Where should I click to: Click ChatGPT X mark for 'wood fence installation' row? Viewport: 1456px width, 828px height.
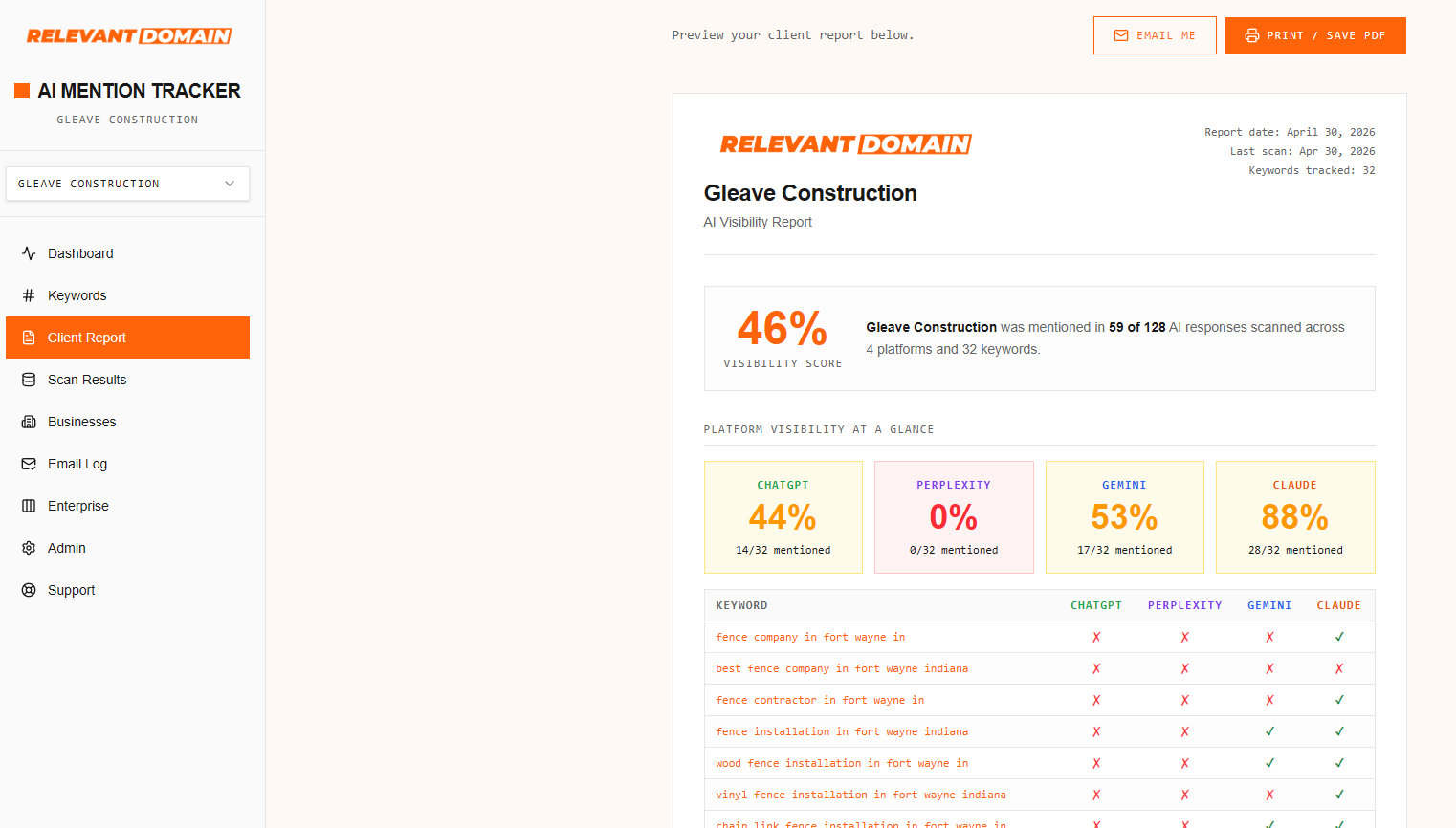[1096, 763]
